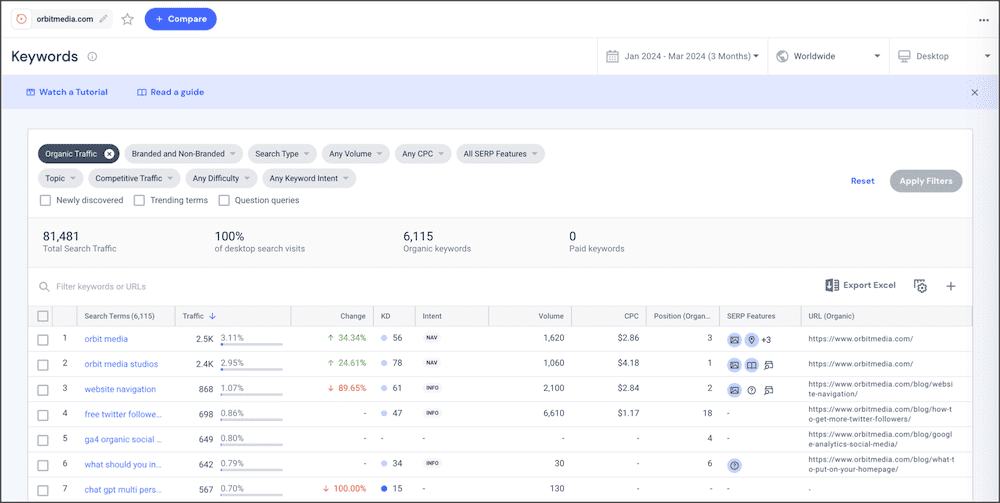Click the Search Terms column header
The height and width of the screenshot is (503, 1000).
point(120,316)
